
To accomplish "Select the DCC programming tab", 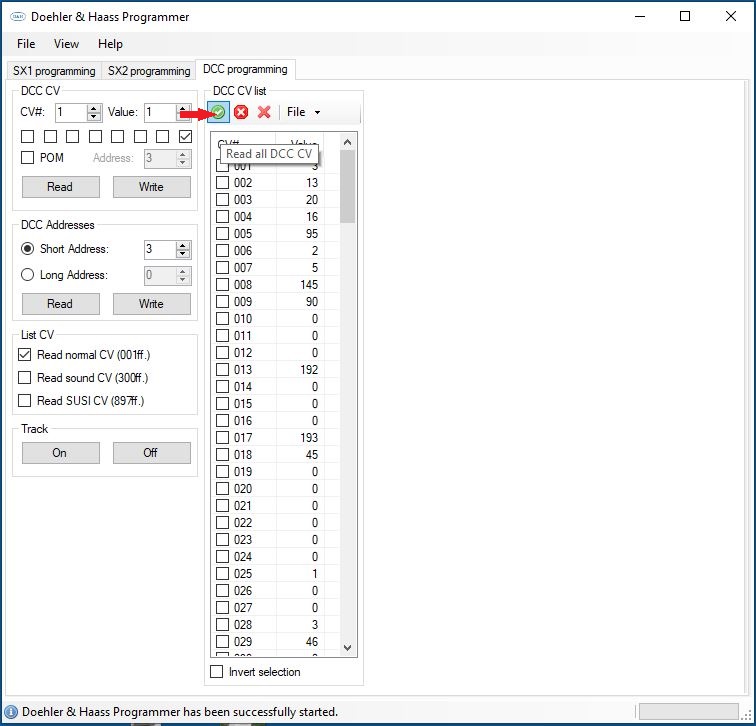I will [x=245, y=69].
